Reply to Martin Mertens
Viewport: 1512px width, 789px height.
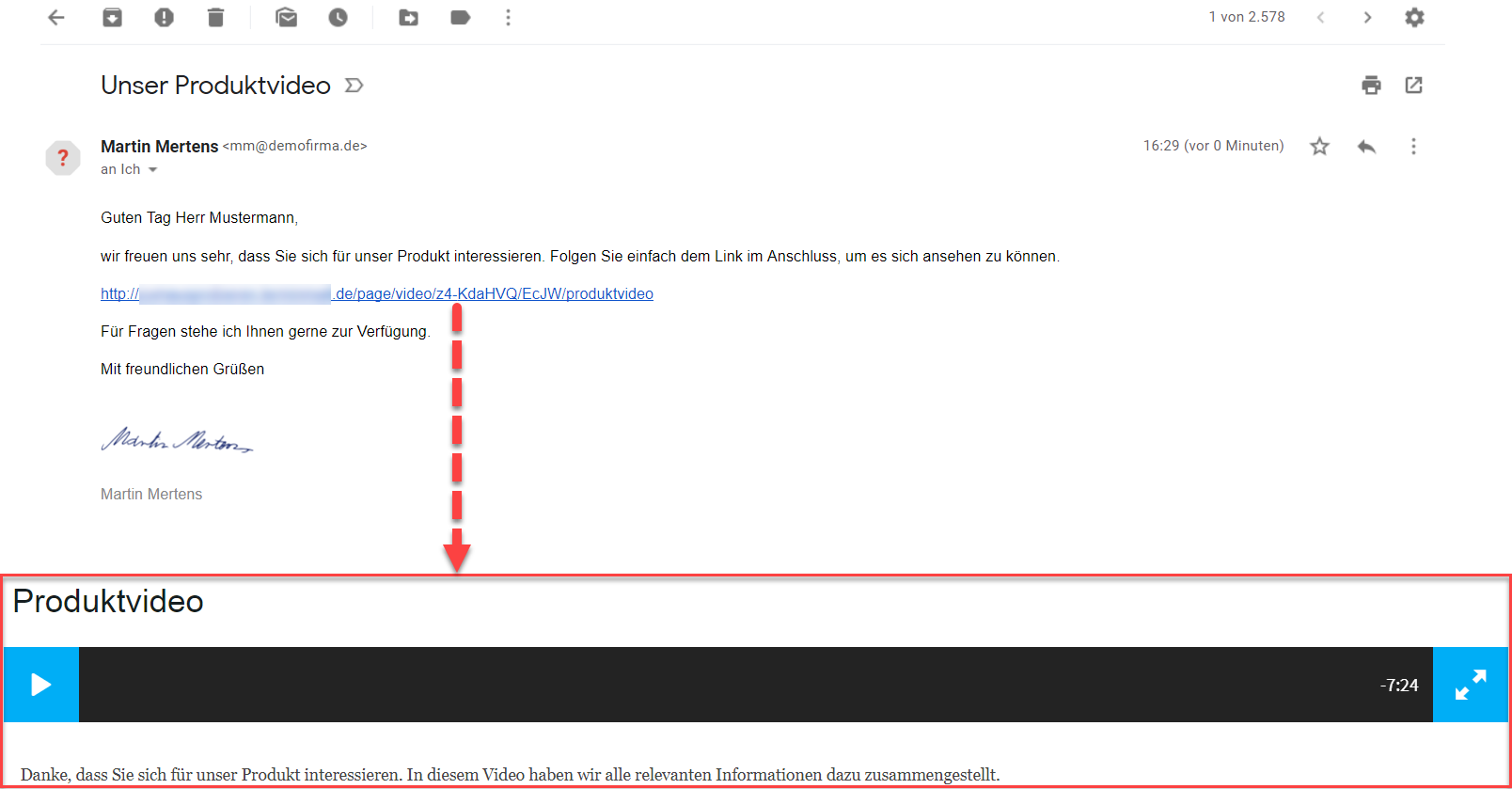coord(1366,146)
